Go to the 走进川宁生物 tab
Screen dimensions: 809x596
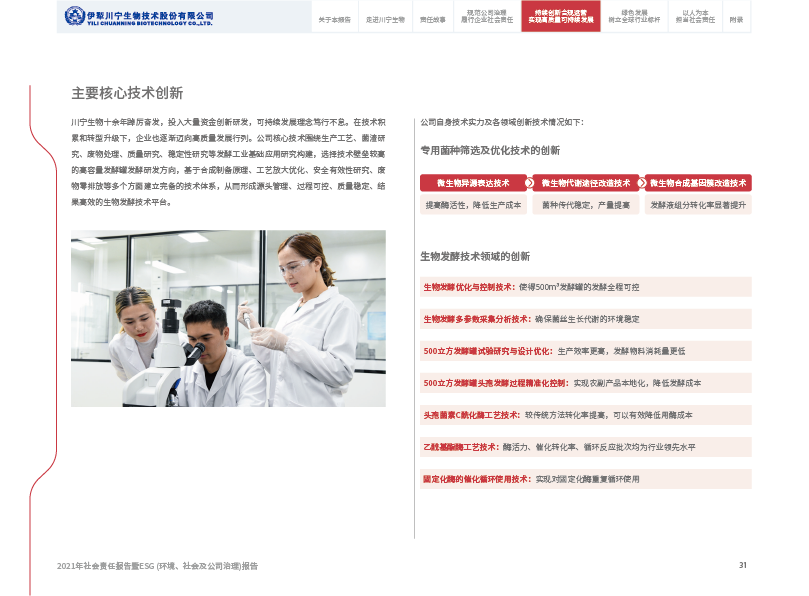click(384, 20)
